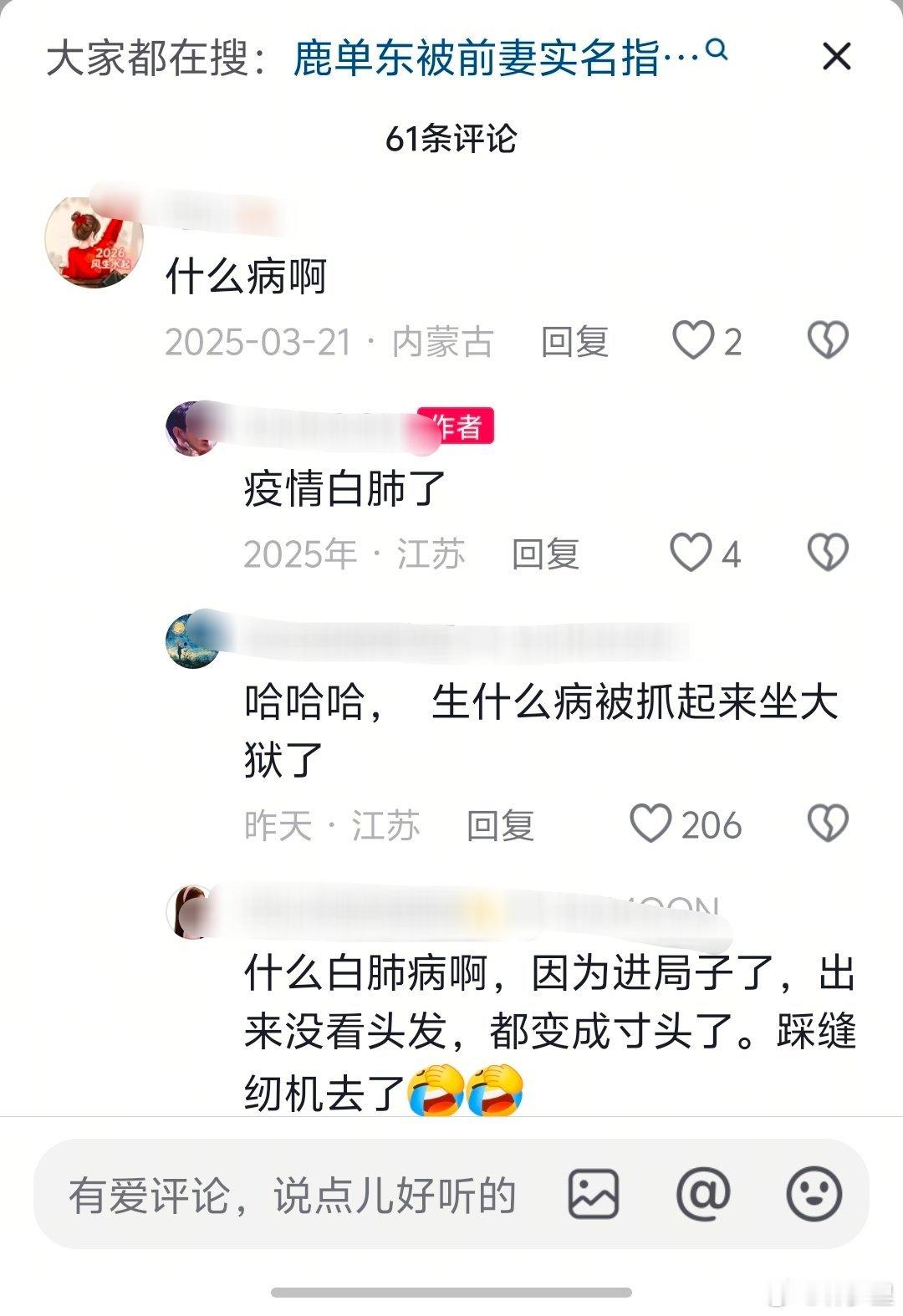903x1316 pixels.
Task: Reply to the author's '疫情白肺了' comment
Action: [x=546, y=554]
